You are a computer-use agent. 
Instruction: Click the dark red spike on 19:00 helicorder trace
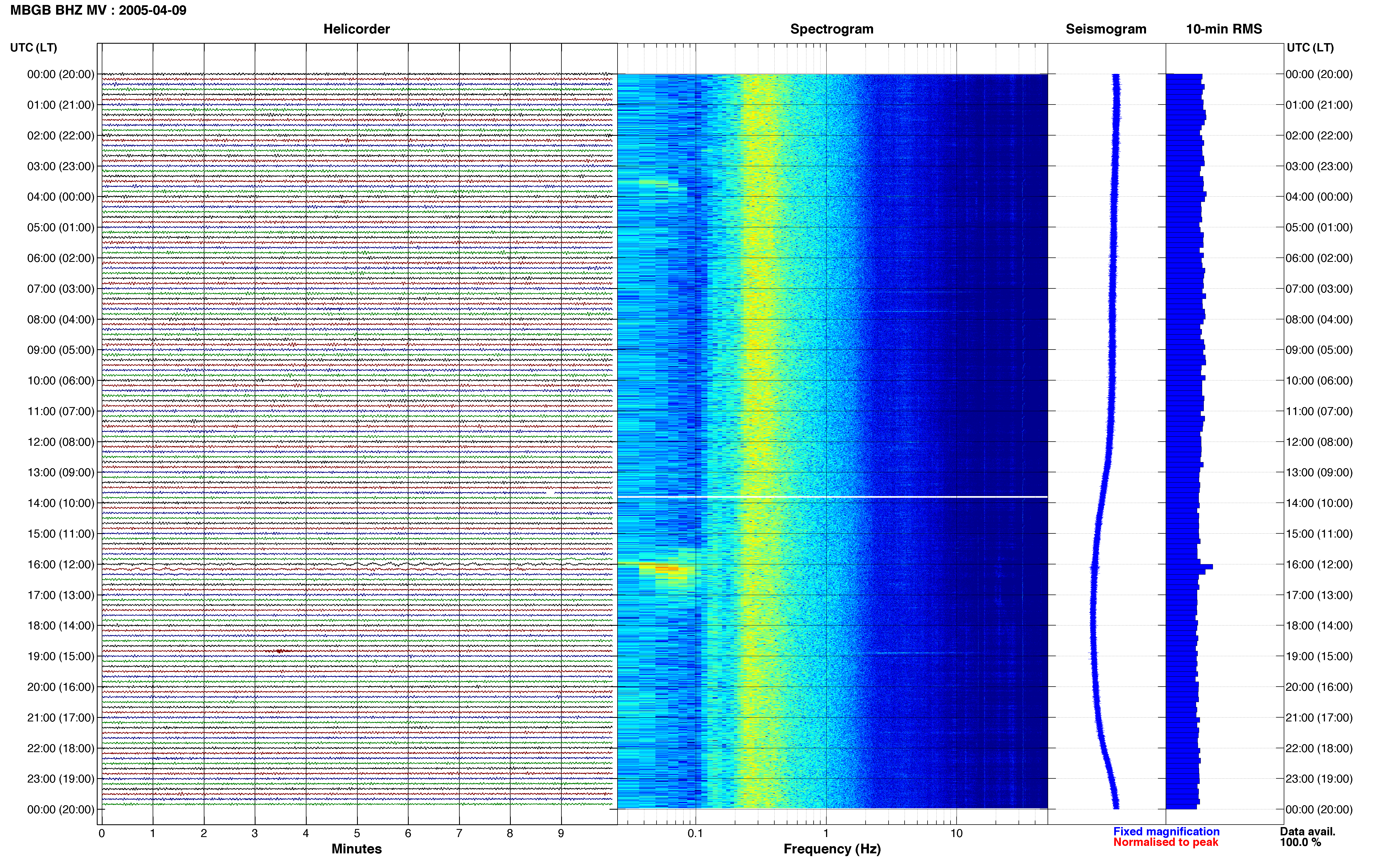[280, 651]
